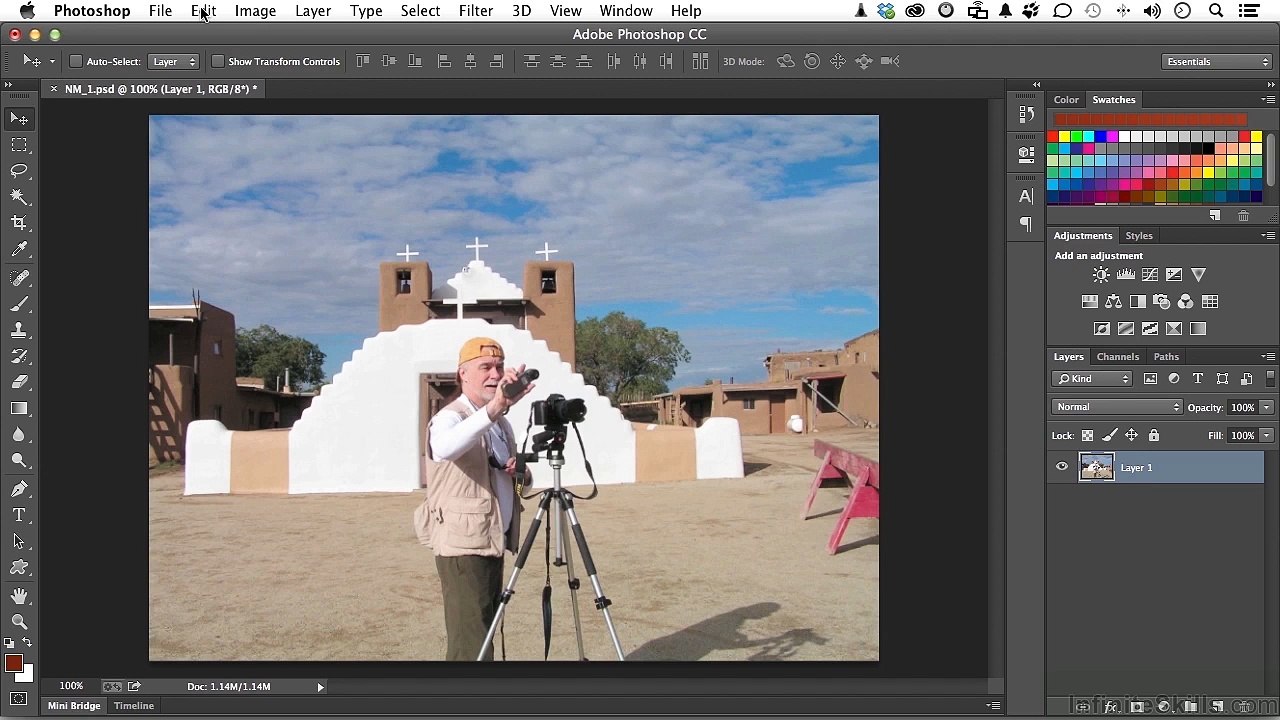Select the Brush tool
The height and width of the screenshot is (720, 1280).
tap(19, 304)
